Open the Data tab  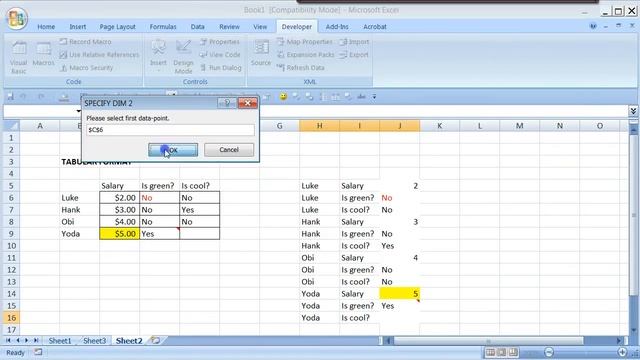pyautogui.click(x=198, y=27)
